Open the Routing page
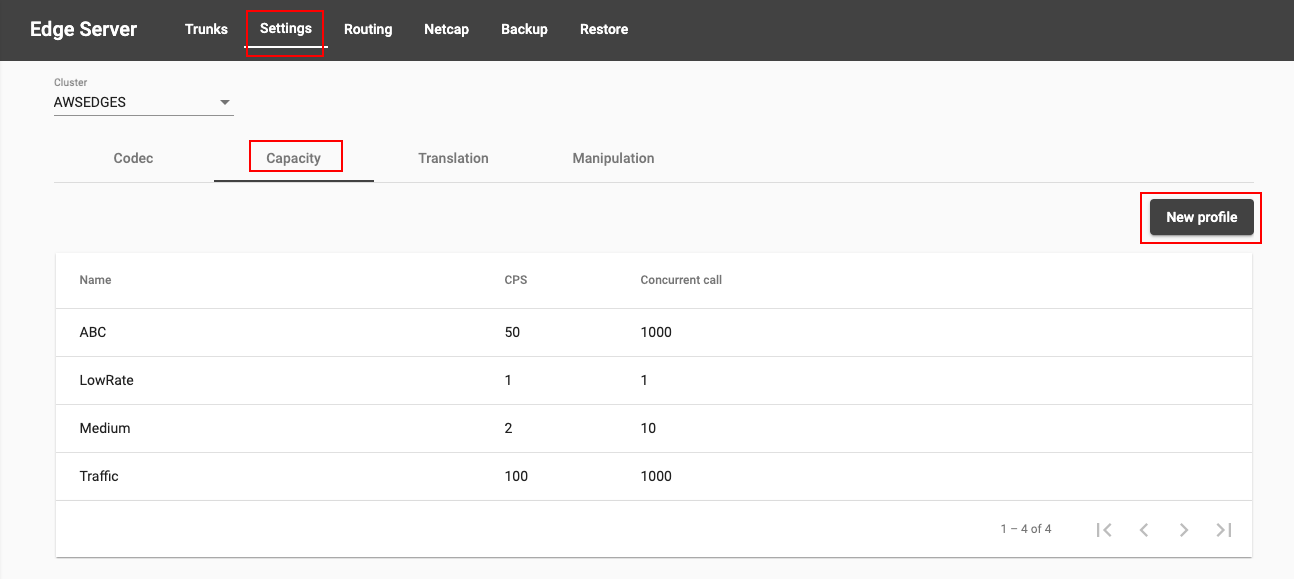The image size is (1294, 579). pos(368,29)
